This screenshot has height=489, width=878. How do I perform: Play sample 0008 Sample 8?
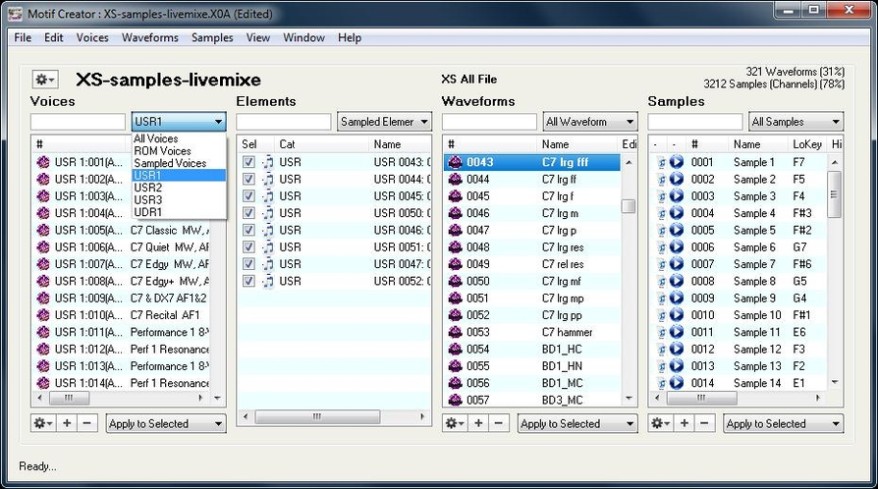tap(676, 281)
